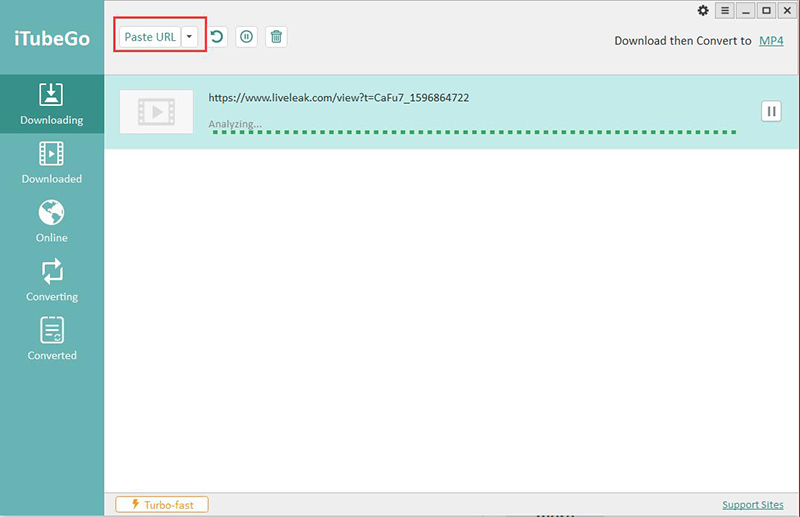The height and width of the screenshot is (517, 800).
Task: Open the hamburger menu icon
Action: coord(724,10)
